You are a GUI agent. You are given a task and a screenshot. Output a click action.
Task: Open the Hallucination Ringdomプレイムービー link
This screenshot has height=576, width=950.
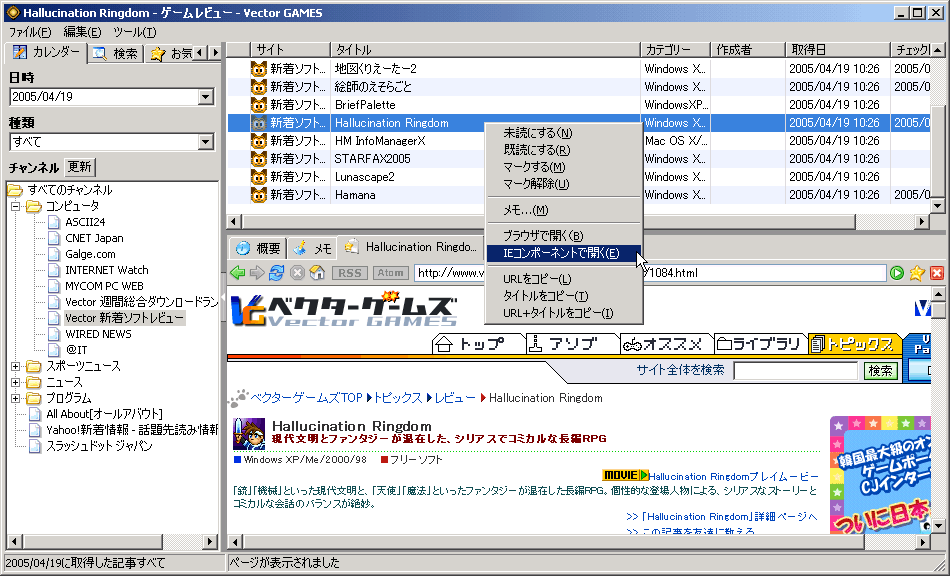point(733,477)
